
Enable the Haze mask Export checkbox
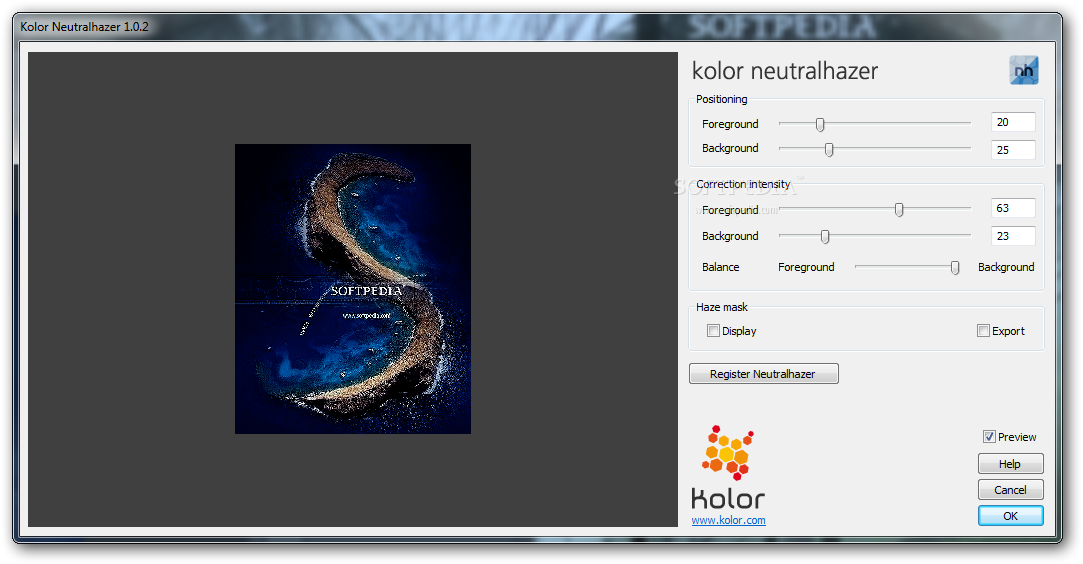point(984,331)
